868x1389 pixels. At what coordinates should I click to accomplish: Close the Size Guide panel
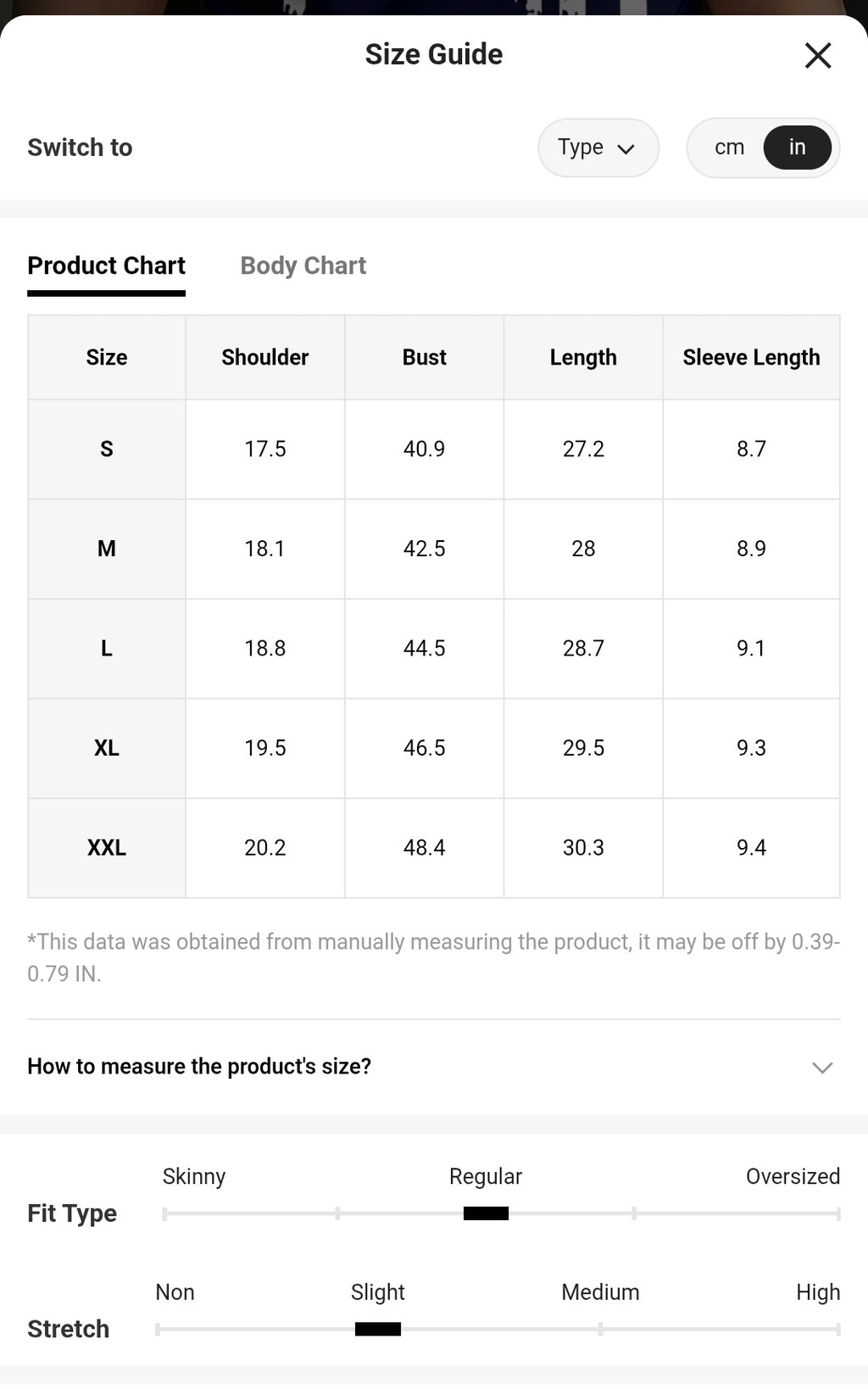(817, 56)
